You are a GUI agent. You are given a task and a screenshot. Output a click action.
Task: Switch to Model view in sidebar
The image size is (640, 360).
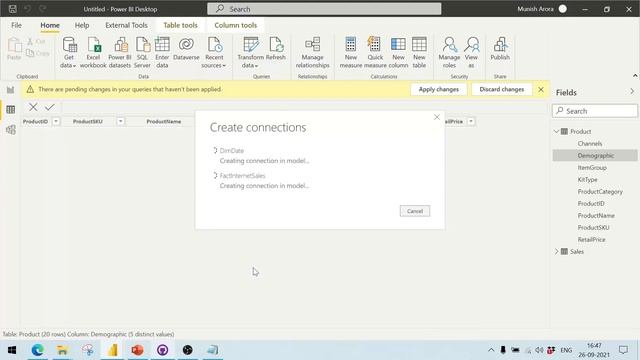point(11,130)
